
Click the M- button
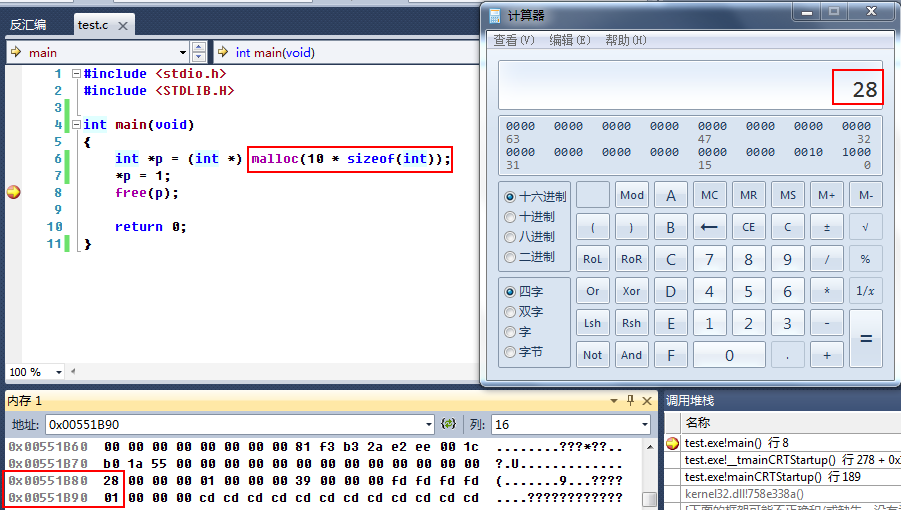(865, 195)
